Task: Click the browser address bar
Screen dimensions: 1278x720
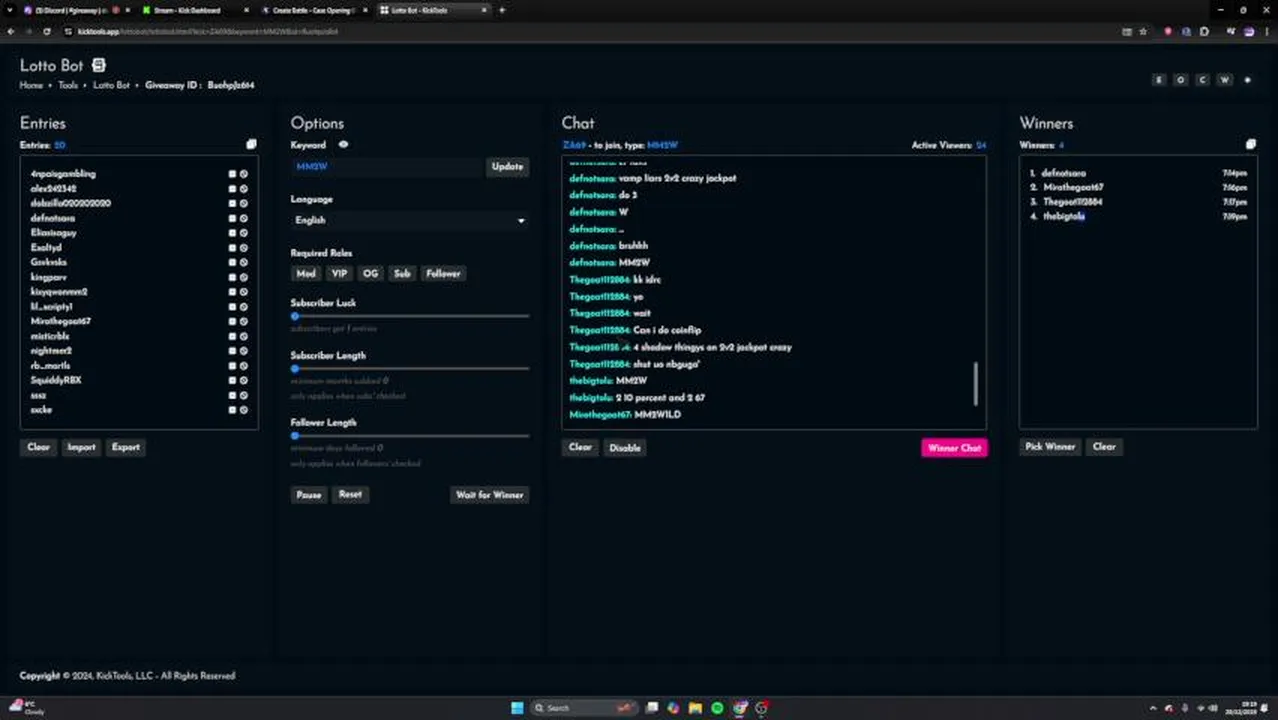Action: click(590, 31)
